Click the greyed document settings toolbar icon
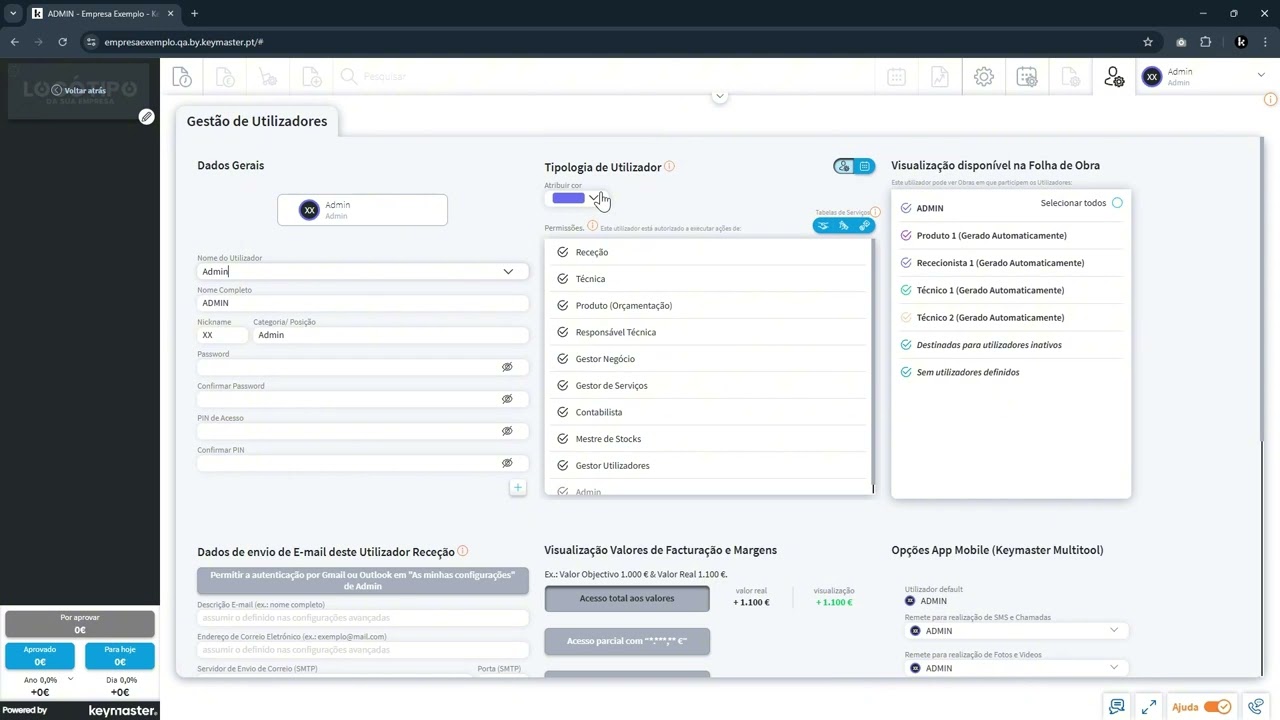Screen dimensions: 1280x720 (1070, 77)
